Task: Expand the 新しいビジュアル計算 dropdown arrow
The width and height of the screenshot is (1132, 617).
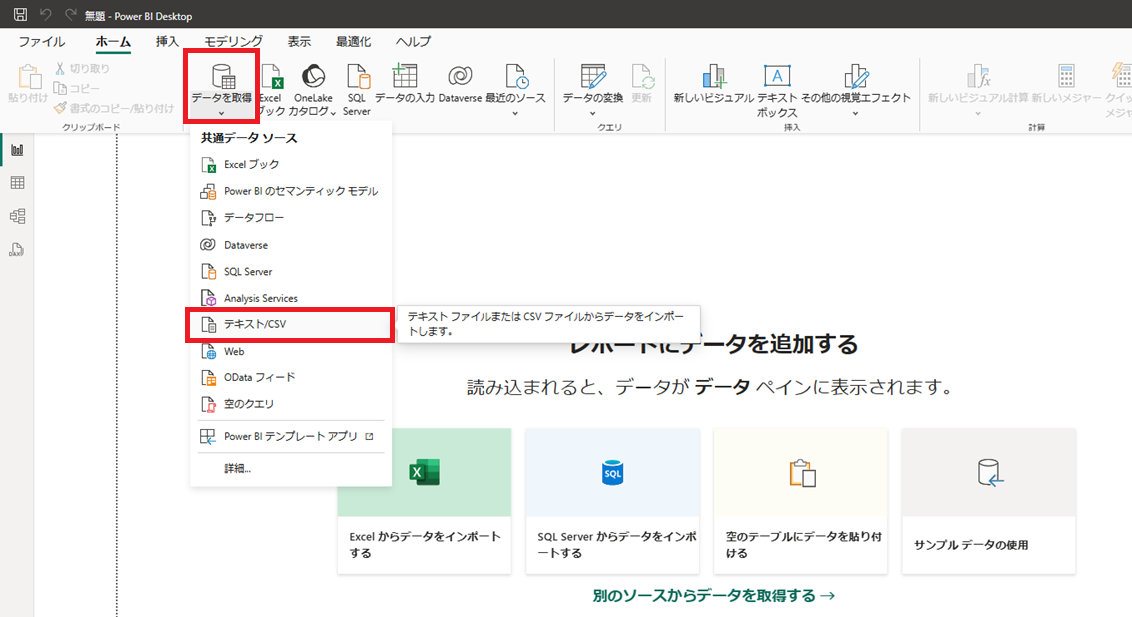Action: pos(978,113)
